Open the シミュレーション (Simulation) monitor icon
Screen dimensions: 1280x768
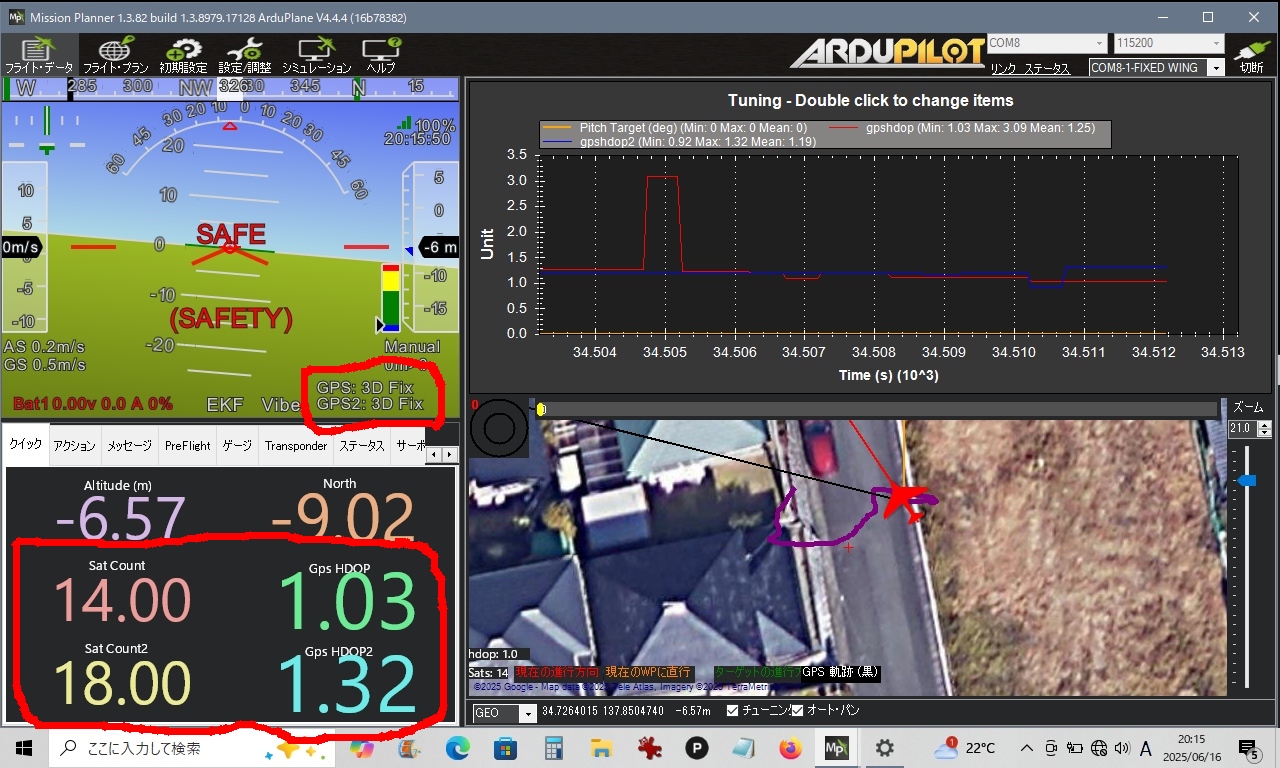pos(317,55)
